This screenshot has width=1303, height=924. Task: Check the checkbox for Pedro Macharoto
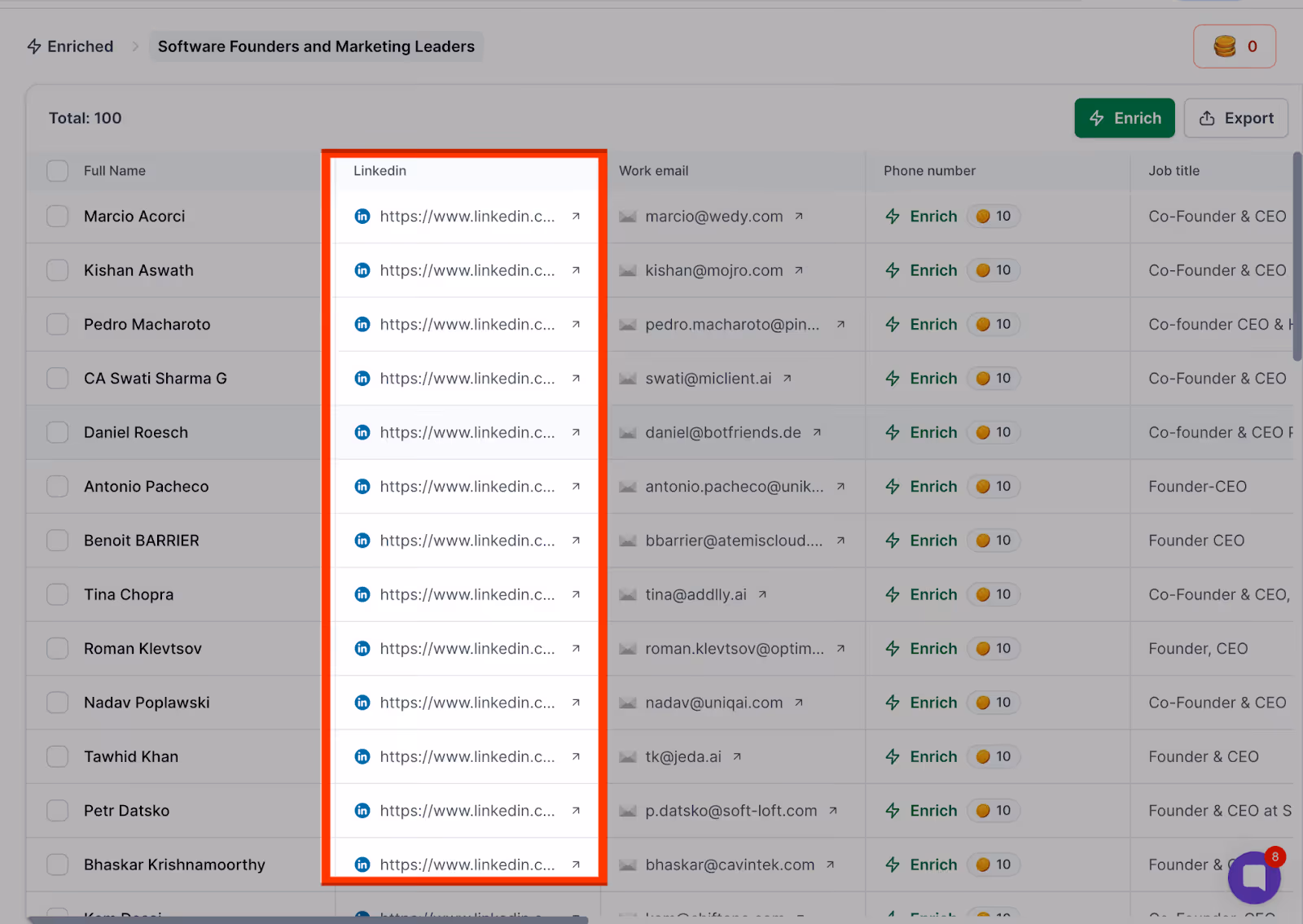[57, 324]
